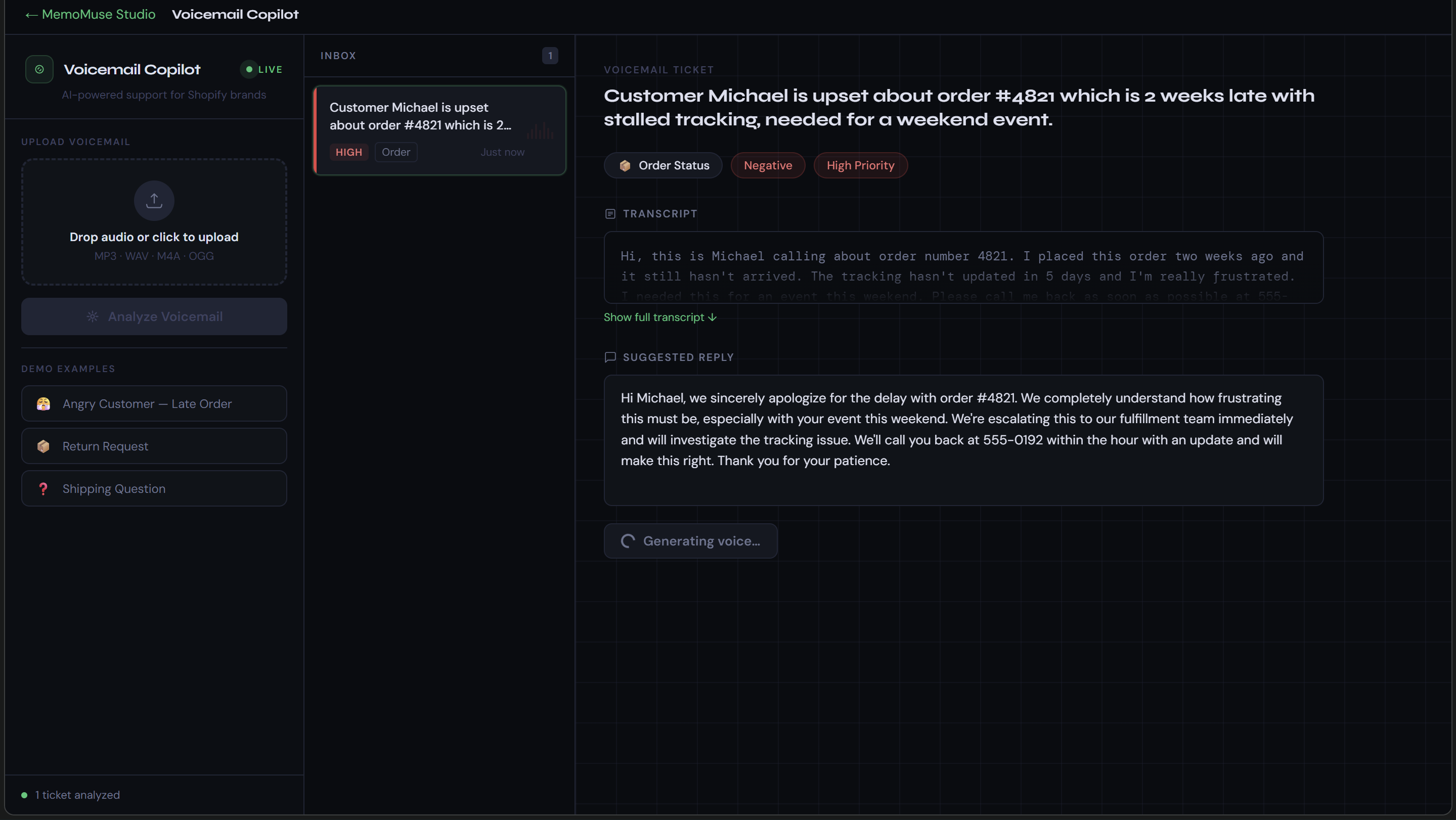Click the red question mark icon
1456x820 pixels.
(x=43, y=488)
